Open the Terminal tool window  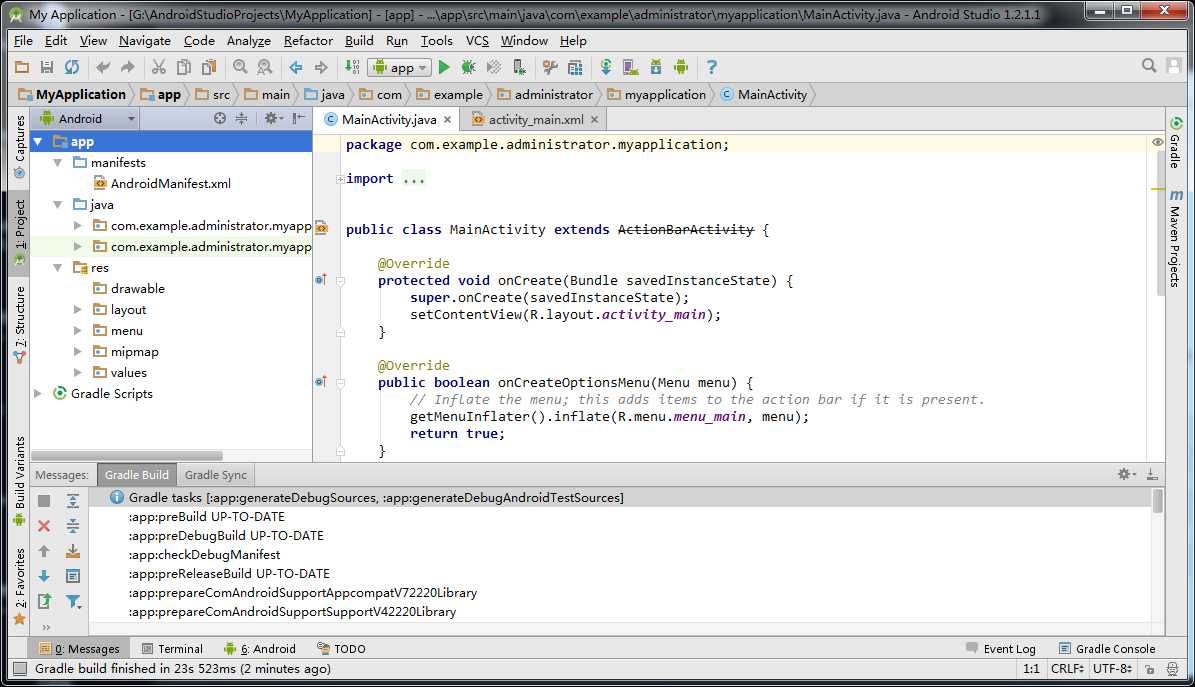tap(172, 649)
